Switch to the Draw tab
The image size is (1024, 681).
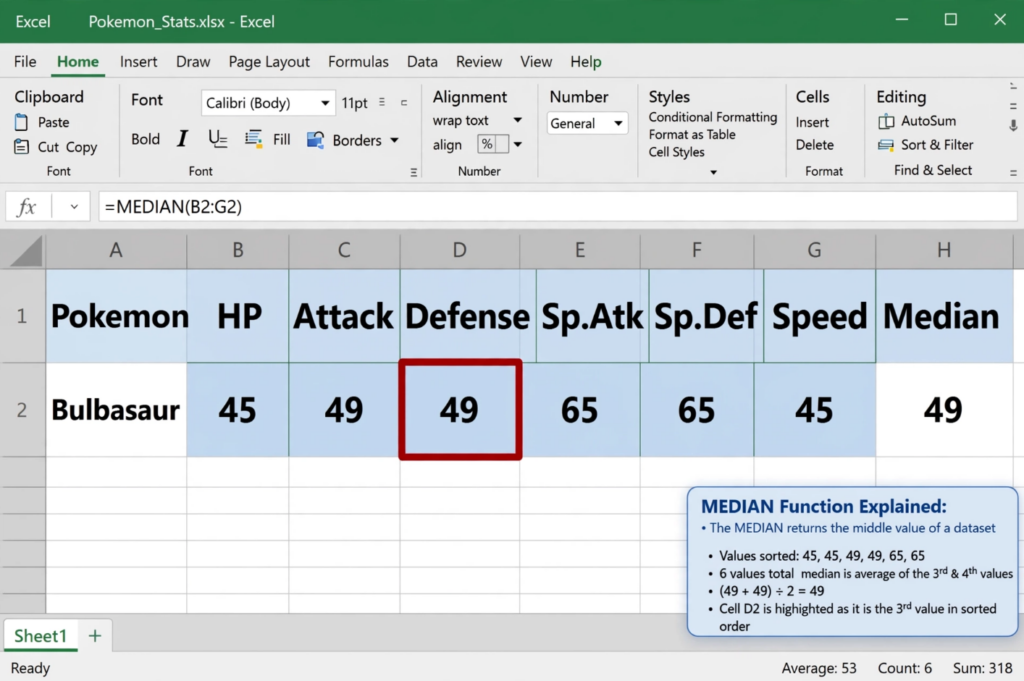[x=193, y=62]
